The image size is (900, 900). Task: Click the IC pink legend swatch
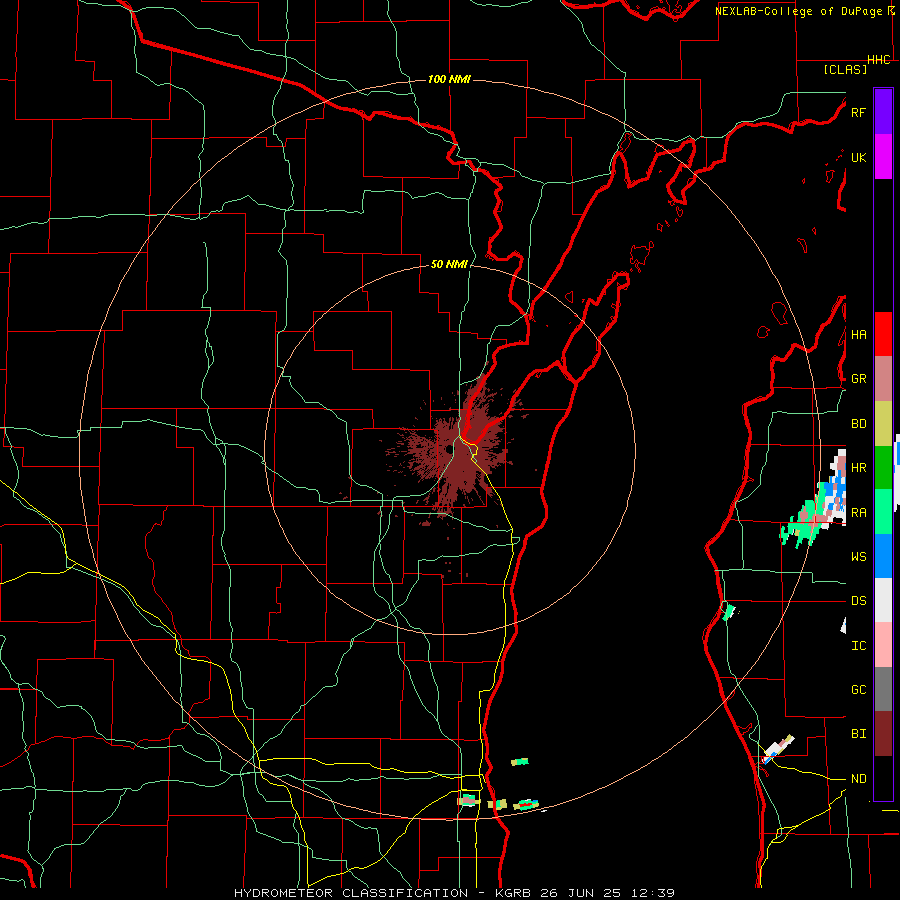(x=883, y=645)
